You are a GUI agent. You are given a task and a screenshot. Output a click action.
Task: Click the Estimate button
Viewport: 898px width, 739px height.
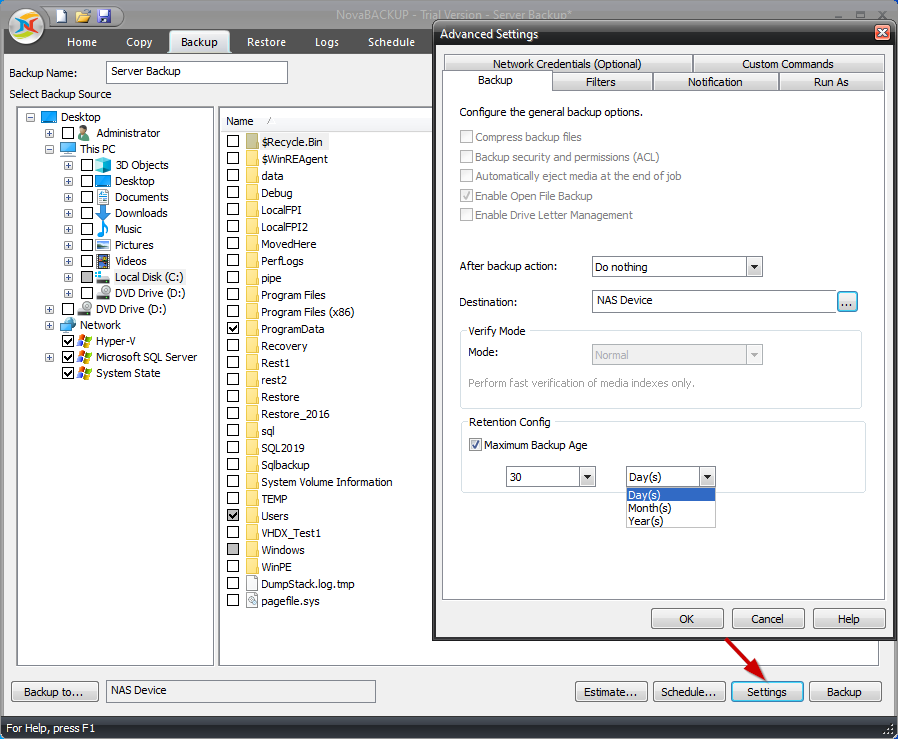(x=611, y=691)
